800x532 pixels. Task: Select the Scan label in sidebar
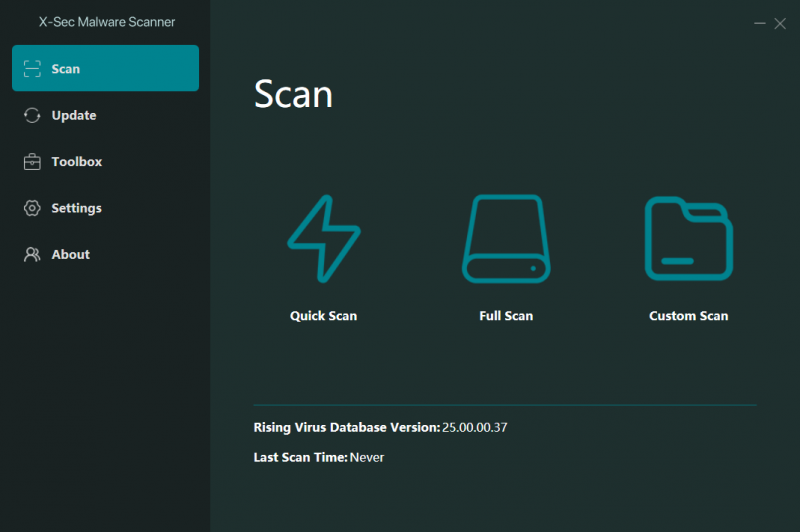tap(66, 69)
